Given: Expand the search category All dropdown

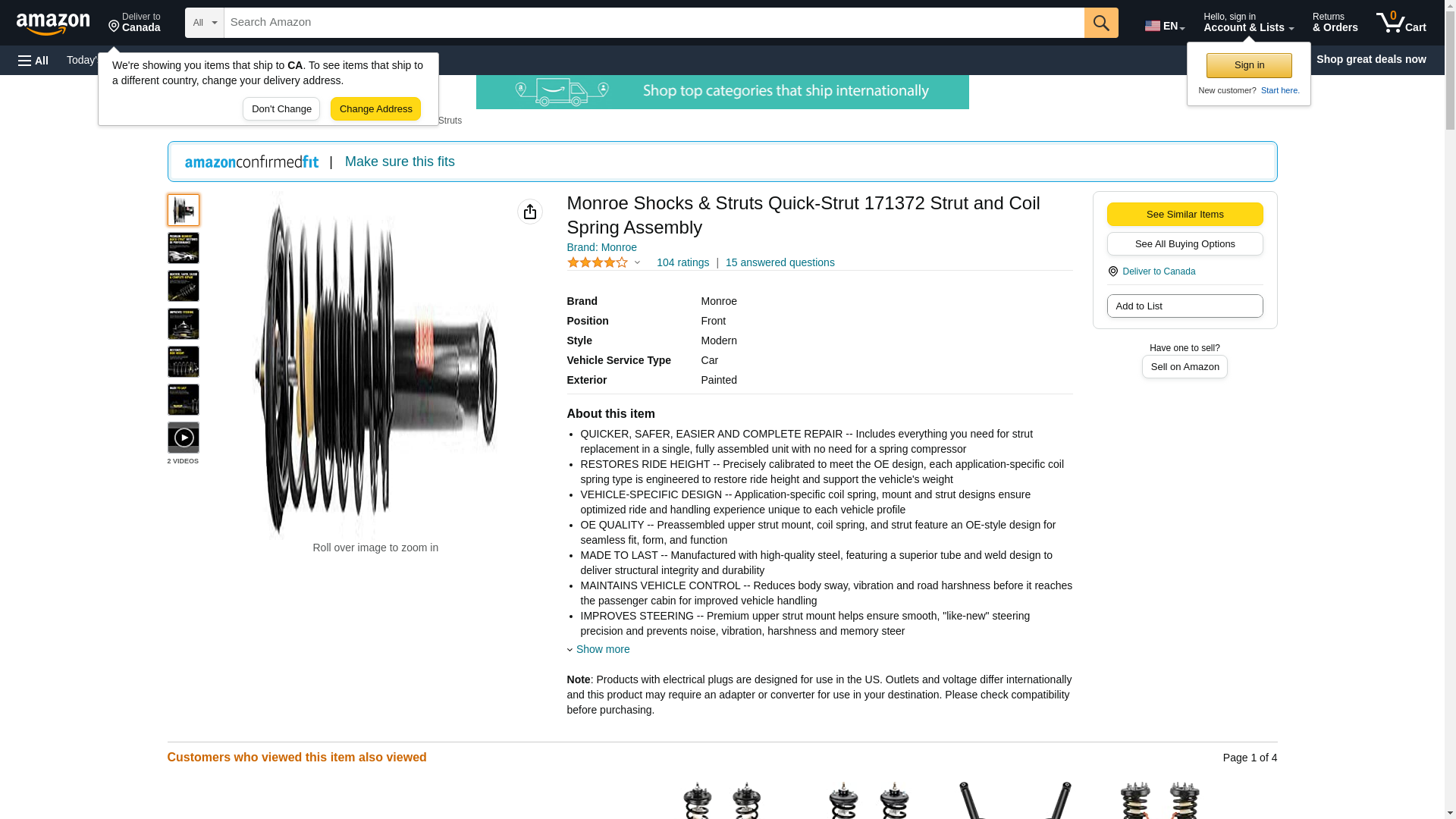Looking at the screenshot, I should 205,23.
